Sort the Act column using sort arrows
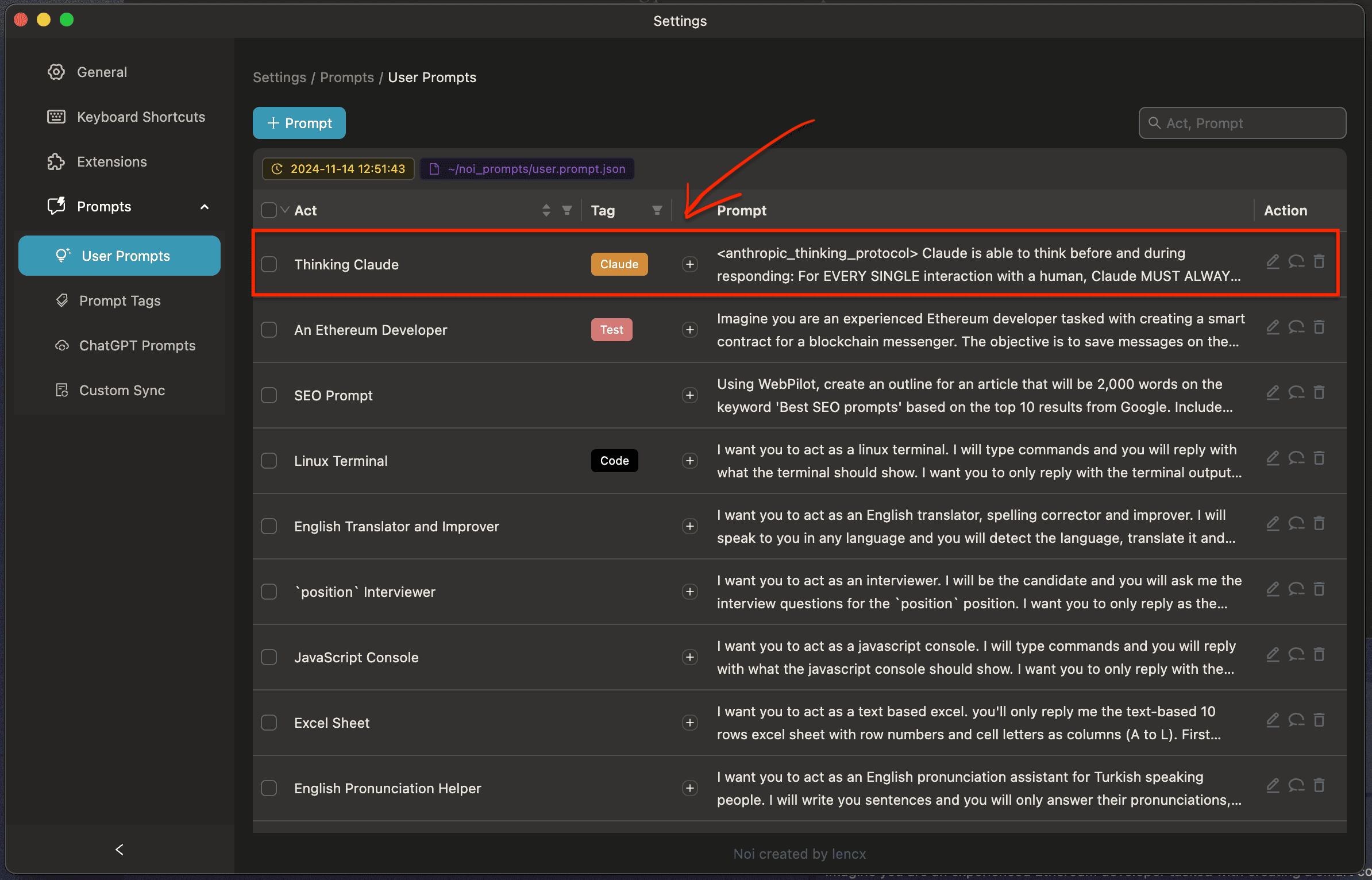Viewport: 1372px width, 880px height. [x=546, y=210]
